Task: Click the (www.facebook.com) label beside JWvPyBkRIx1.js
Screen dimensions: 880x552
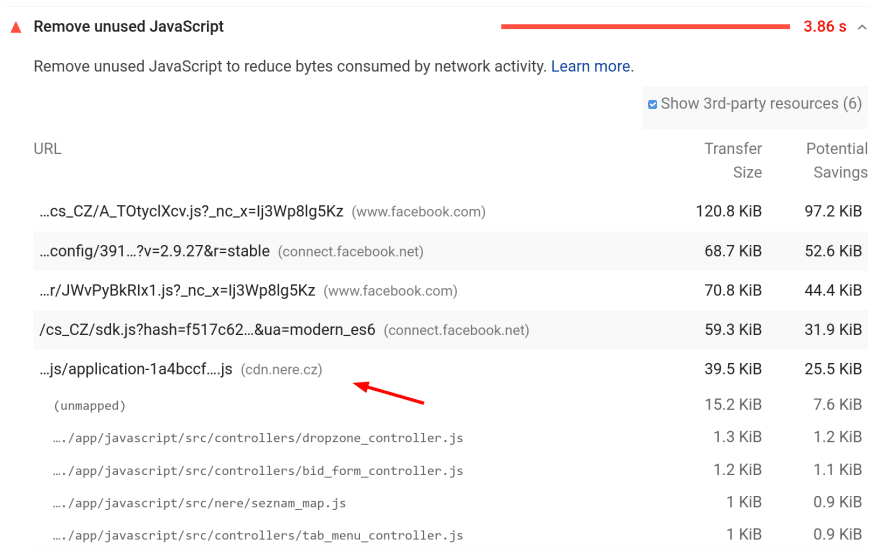Action: (x=391, y=291)
